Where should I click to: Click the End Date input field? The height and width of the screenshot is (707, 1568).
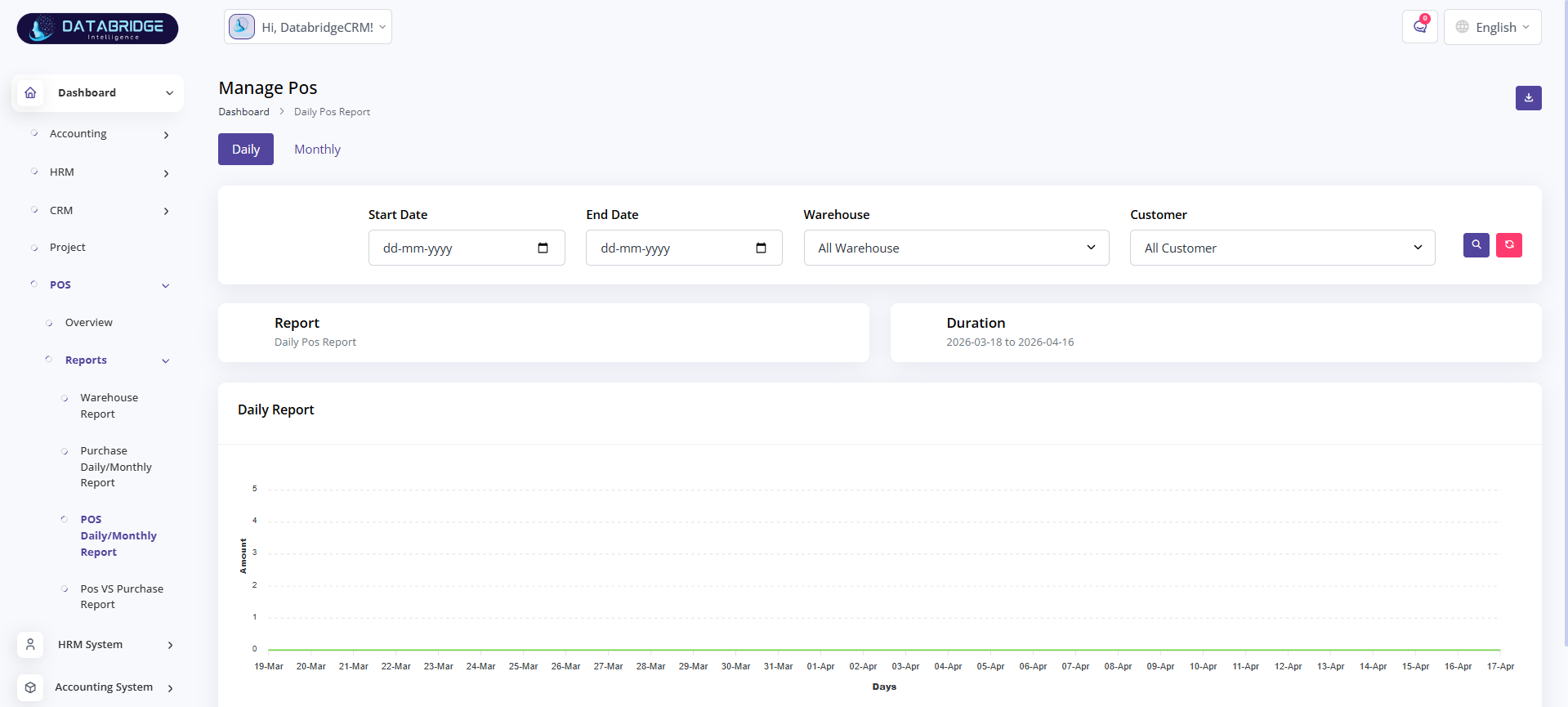[x=684, y=248]
